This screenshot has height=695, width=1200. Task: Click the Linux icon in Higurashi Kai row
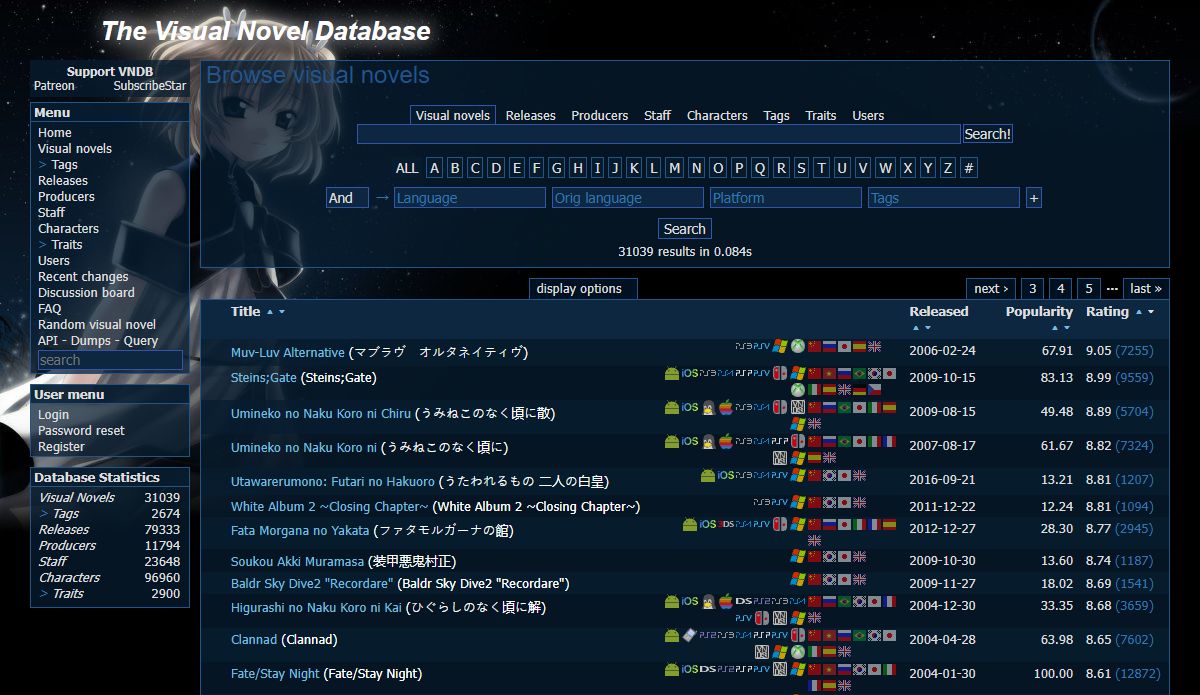[709, 601]
